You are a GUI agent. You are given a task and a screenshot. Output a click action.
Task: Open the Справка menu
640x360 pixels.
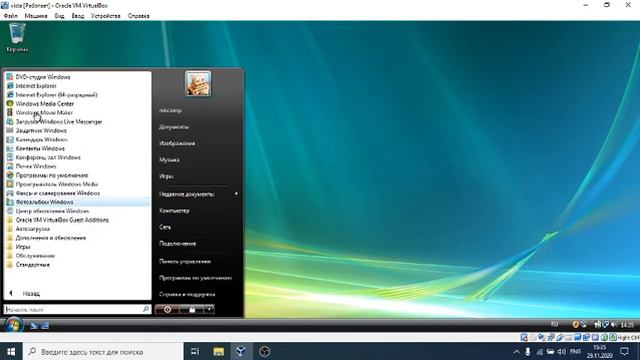(x=138, y=16)
